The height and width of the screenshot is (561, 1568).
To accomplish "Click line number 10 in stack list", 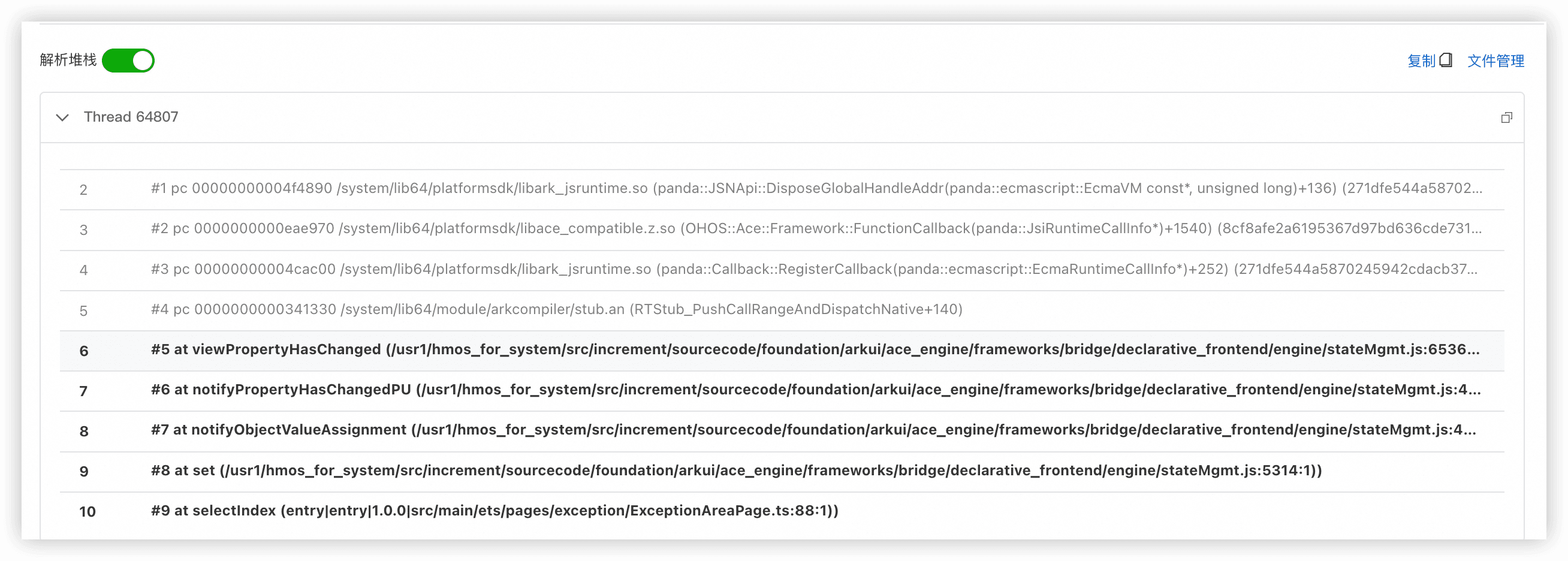I will pos(87,512).
